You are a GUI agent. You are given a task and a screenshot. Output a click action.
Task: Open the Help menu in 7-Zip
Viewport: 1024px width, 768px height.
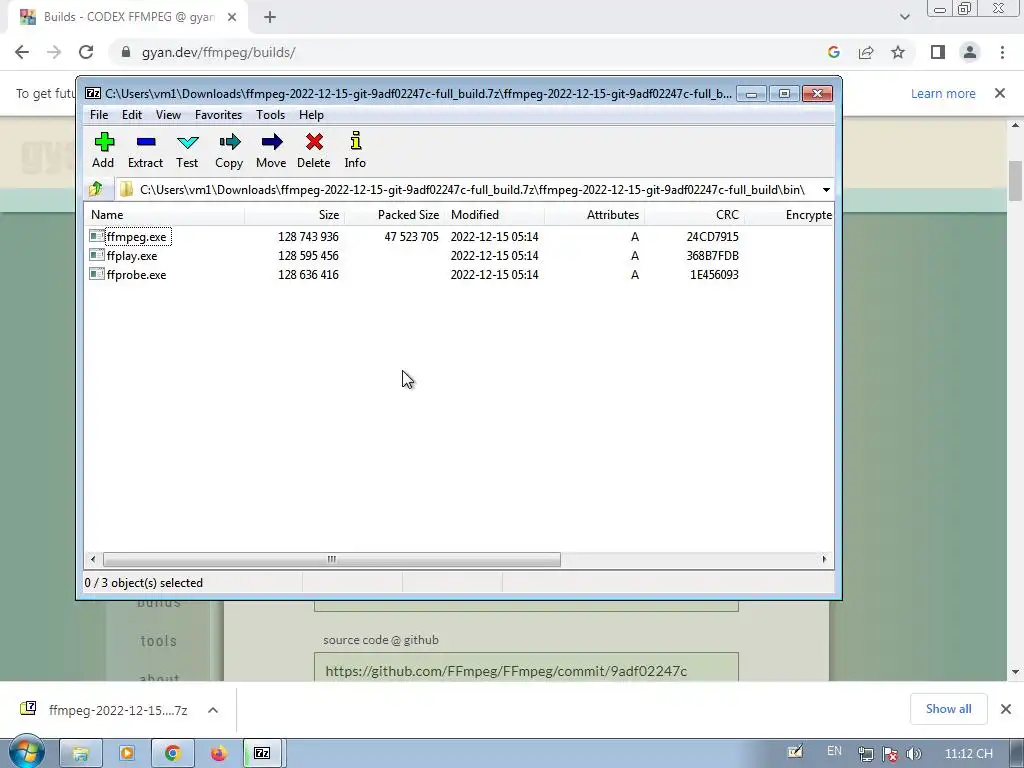point(311,115)
